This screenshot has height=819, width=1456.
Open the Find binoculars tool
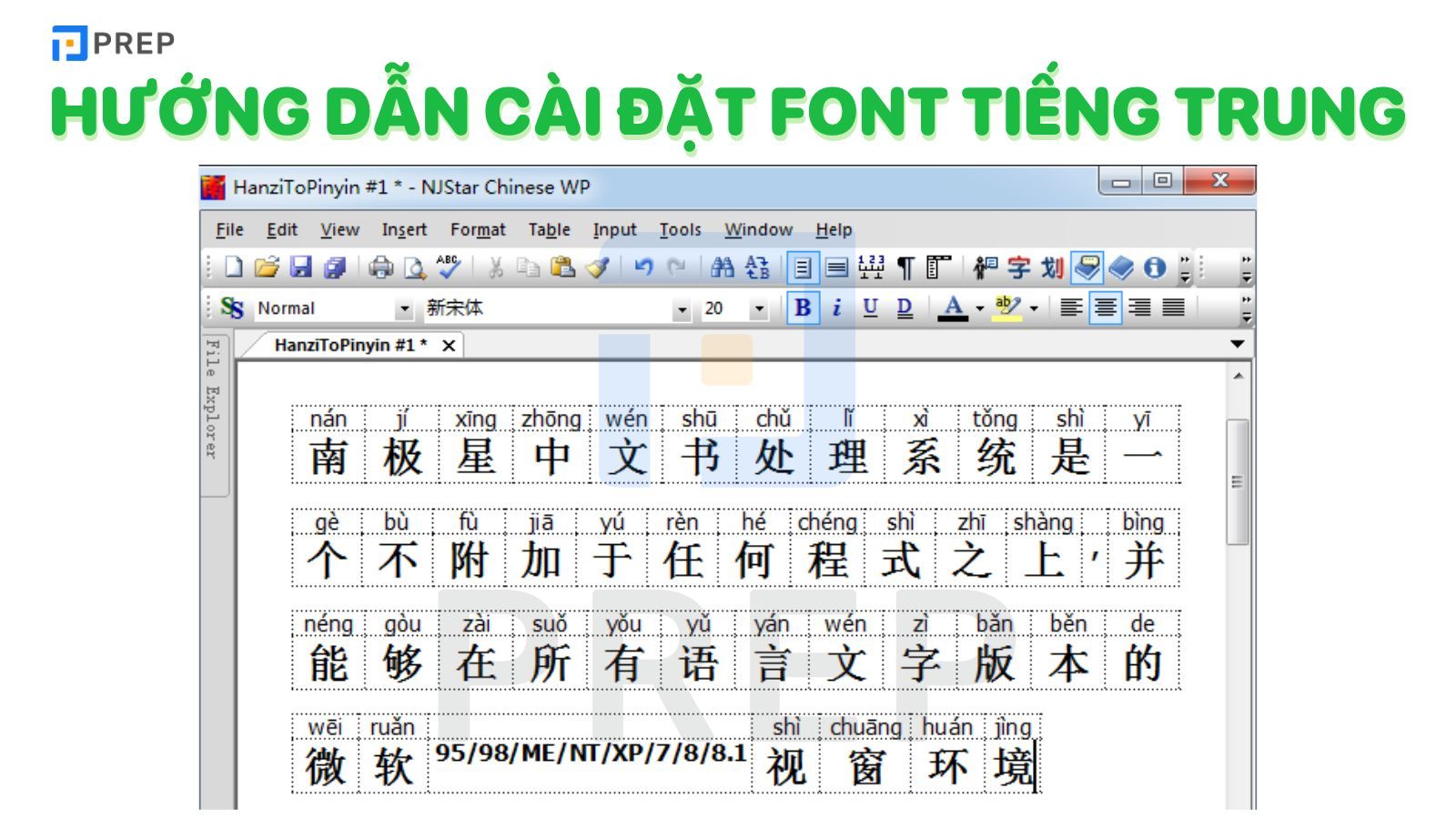tap(723, 266)
